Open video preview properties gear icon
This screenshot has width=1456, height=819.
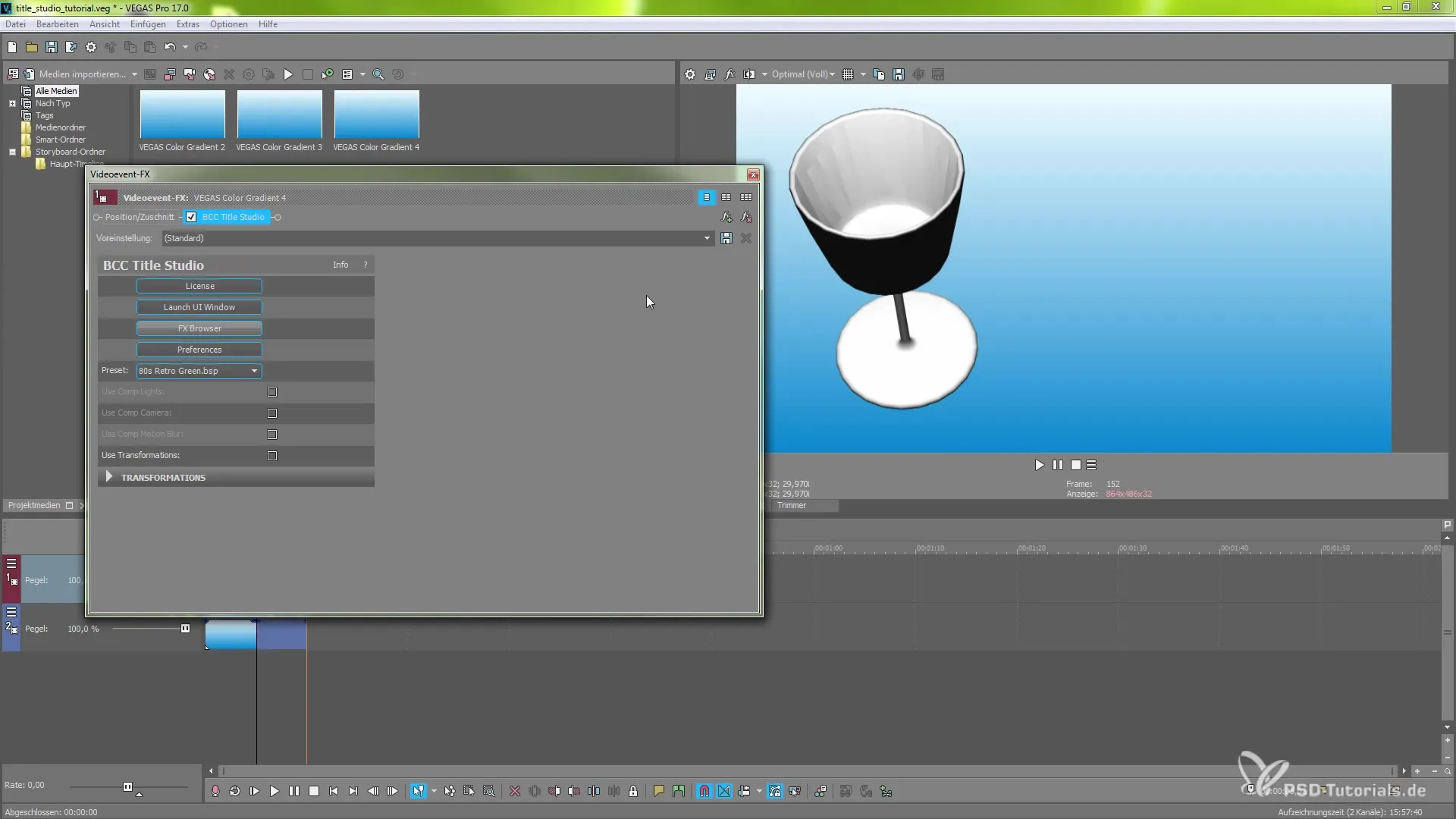pyautogui.click(x=690, y=74)
